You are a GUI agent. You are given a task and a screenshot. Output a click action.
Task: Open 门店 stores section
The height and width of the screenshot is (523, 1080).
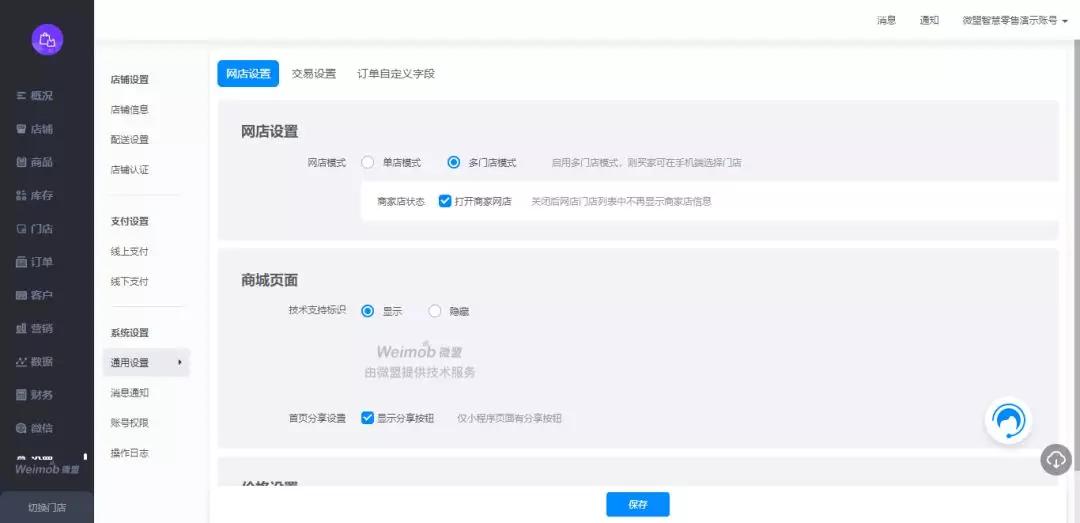[x=34, y=229]
